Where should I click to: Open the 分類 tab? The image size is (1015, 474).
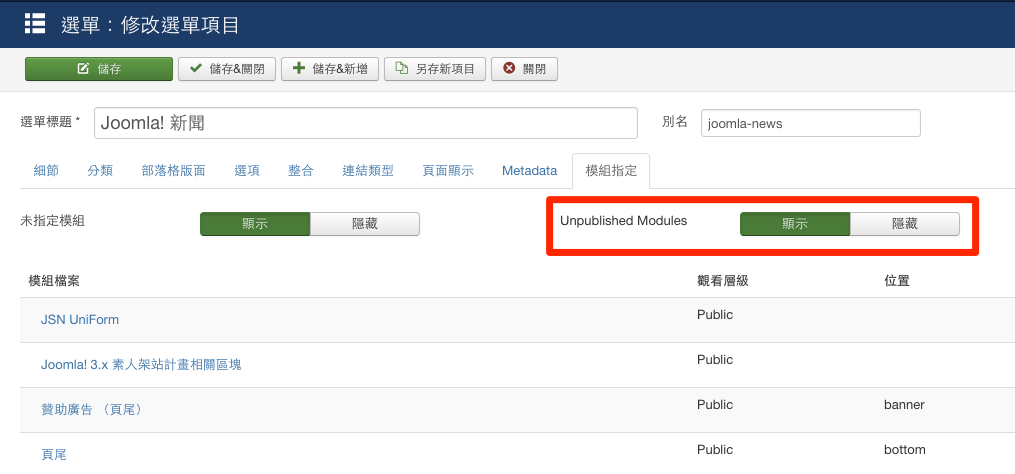tap(100, 171)
